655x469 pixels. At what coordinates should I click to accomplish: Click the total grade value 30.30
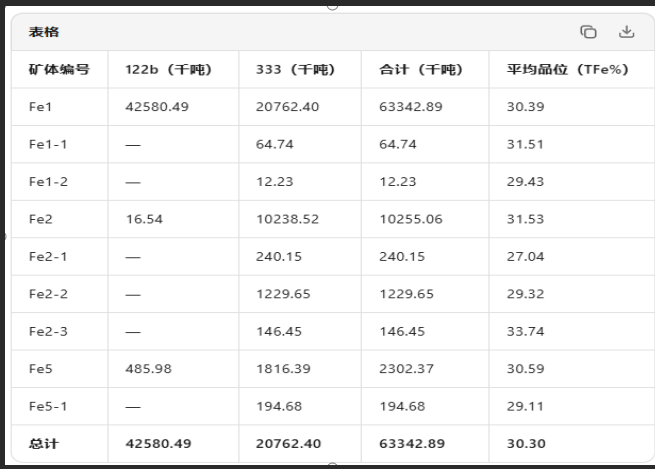[526, 444]
